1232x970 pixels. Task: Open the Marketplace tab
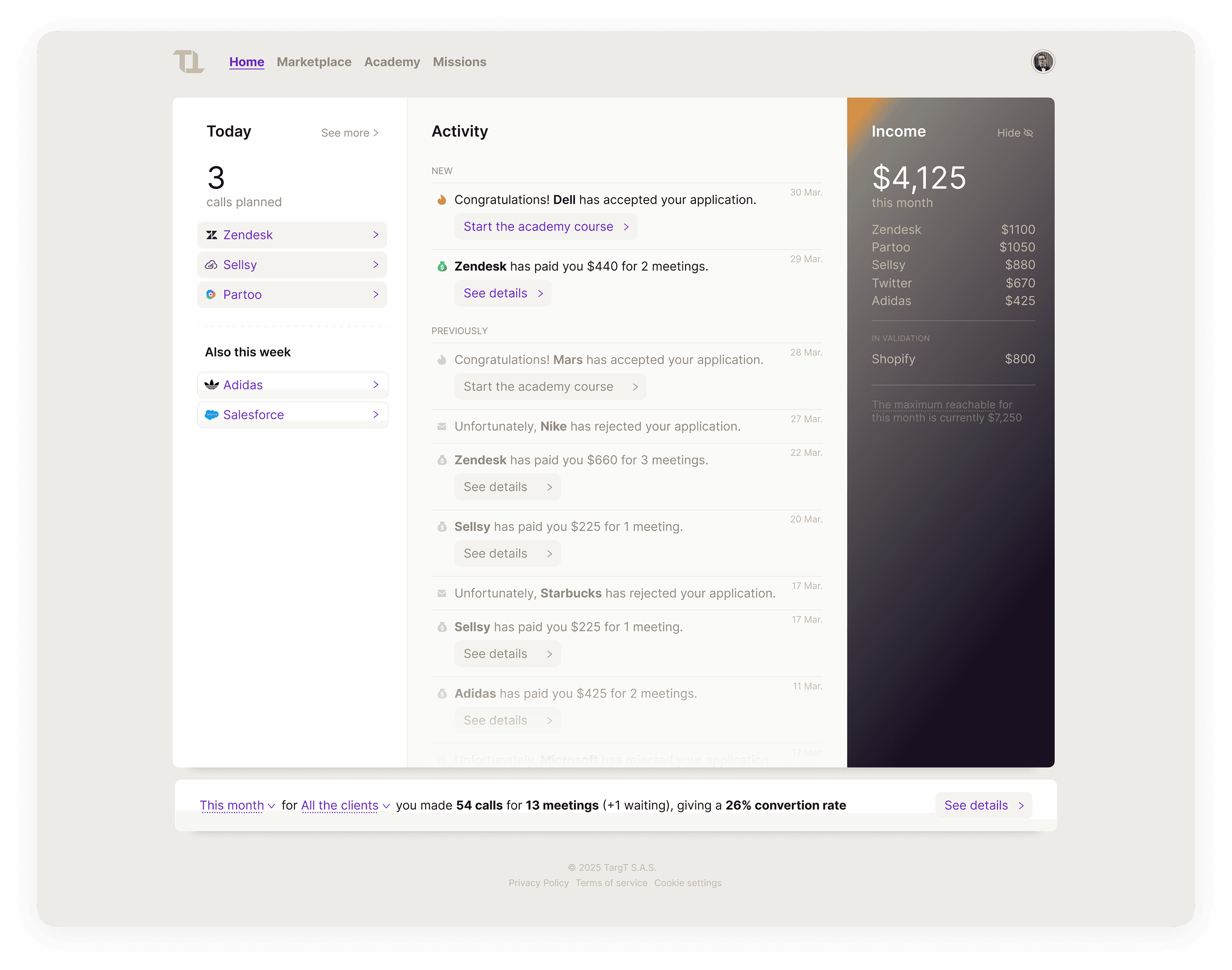coord(314,62)
